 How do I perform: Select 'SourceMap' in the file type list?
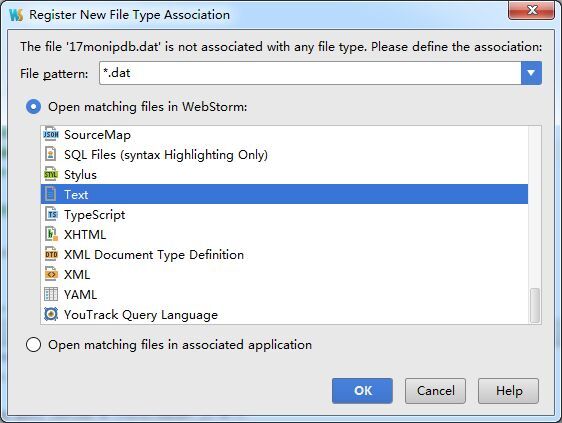[284, 134]
